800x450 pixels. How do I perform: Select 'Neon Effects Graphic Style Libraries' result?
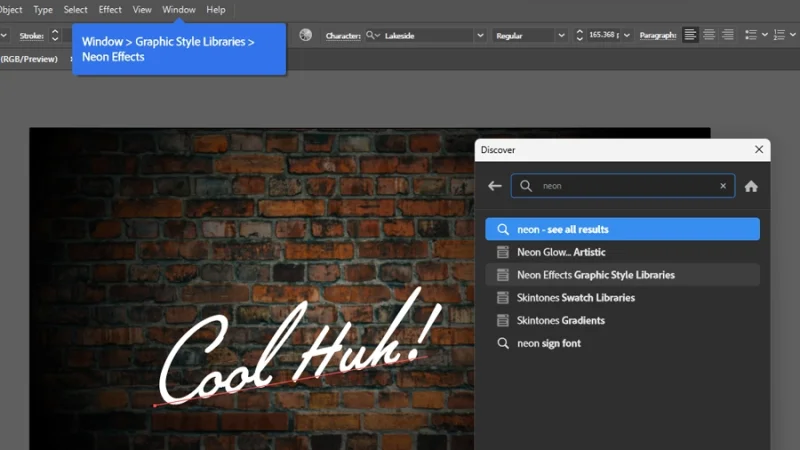pos(622,275)
